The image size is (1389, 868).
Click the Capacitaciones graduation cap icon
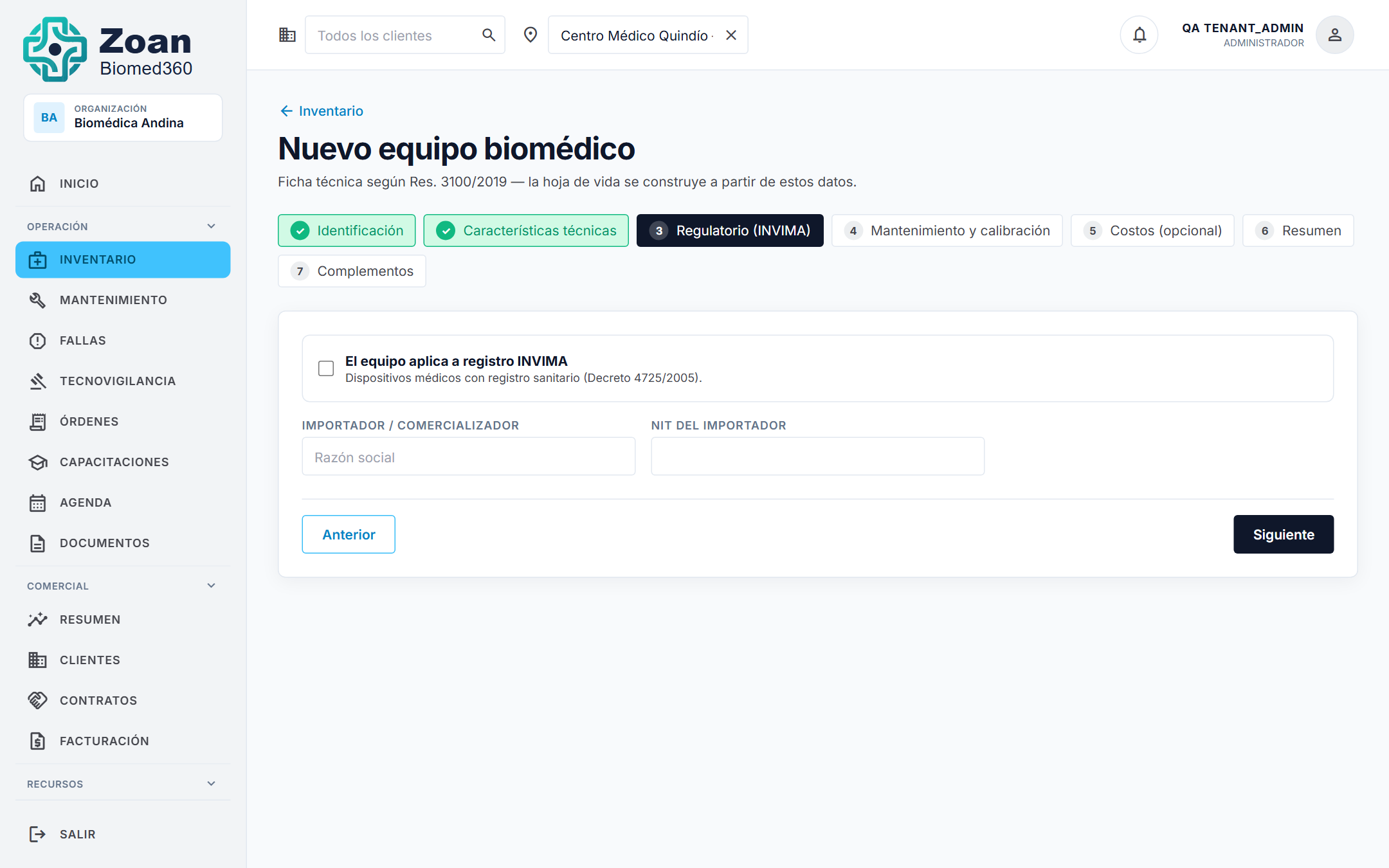click(x=38, y=462)
